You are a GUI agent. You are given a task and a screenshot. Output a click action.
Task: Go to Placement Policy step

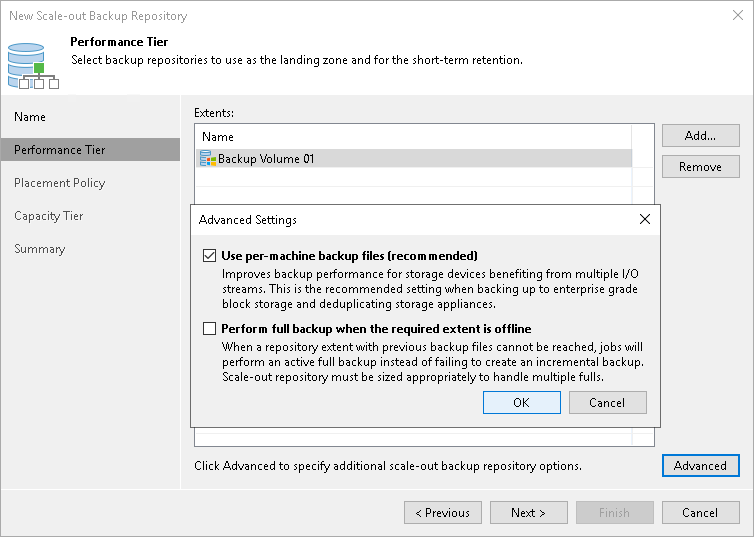pyautogui.click(x=59, y=183)
